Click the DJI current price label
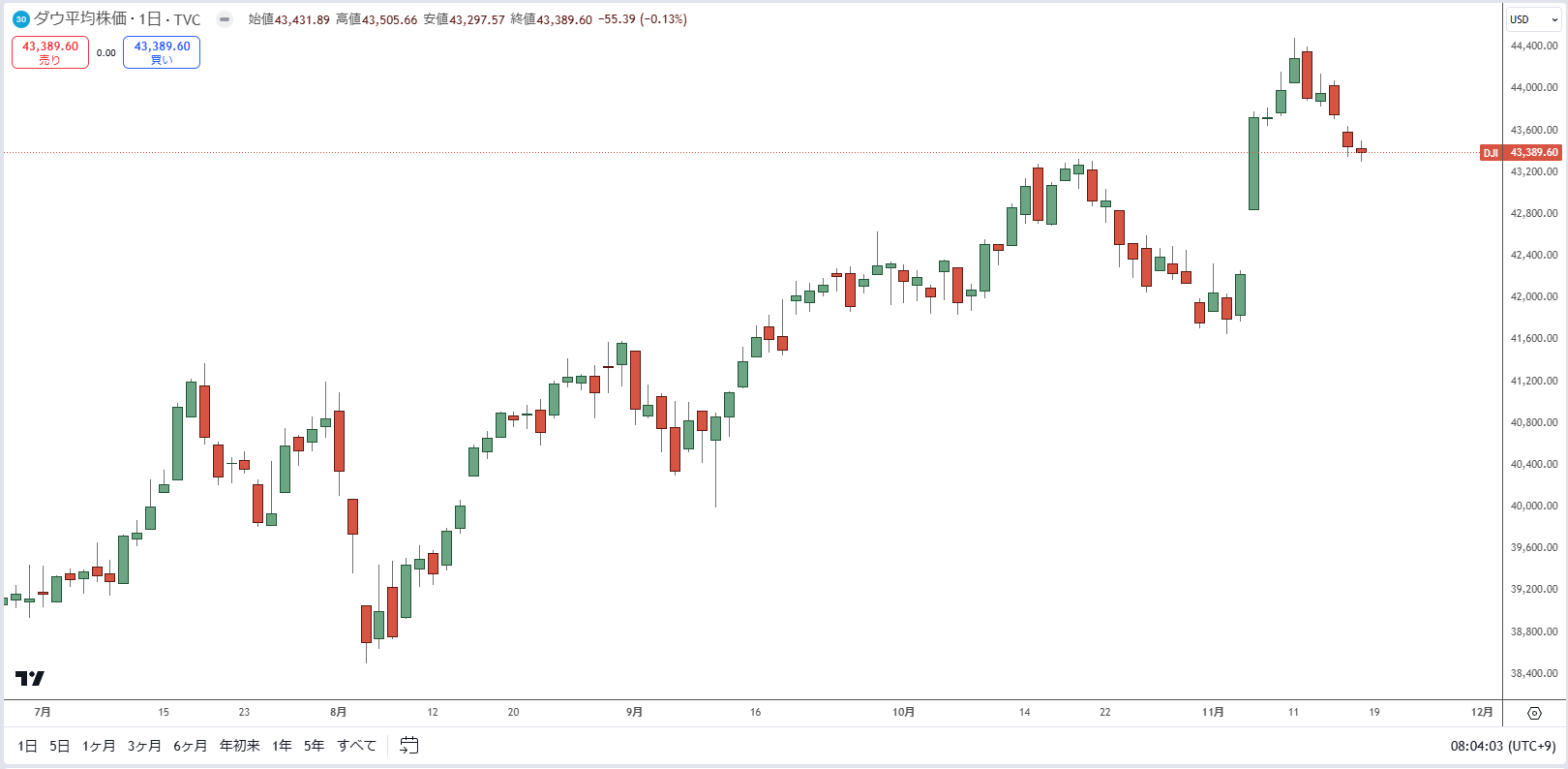Image resolution: width=1568 pixels, height=769 pixels. click(1522, 152)
